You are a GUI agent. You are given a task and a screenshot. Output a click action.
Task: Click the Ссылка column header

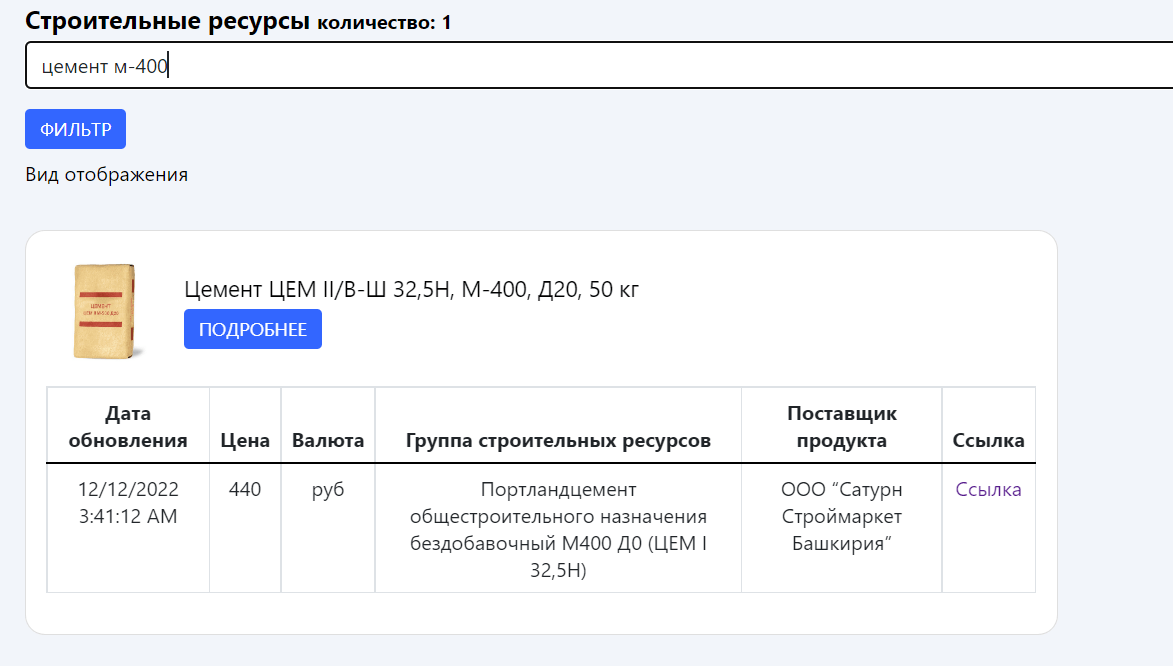[x=988, y=440]
